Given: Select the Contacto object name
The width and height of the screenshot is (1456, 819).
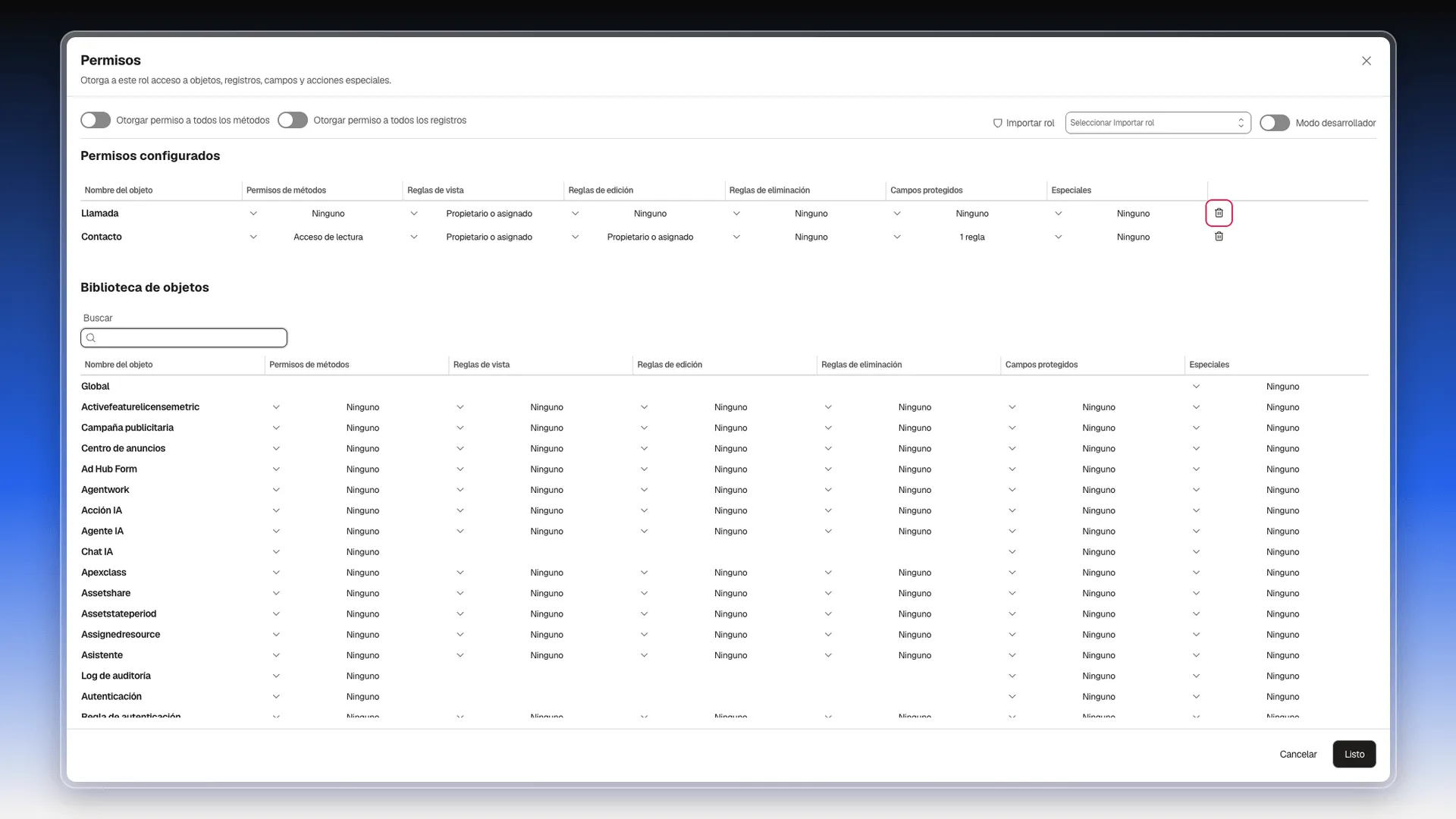Looking at the screenshot, I should coord(102,237).
